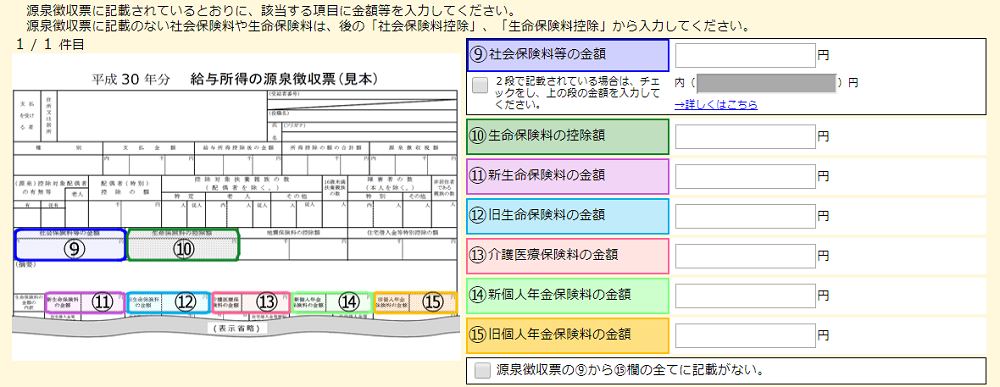
Task: Click the greyed 内( ) amount field
Action: click(x=766, y=83)
